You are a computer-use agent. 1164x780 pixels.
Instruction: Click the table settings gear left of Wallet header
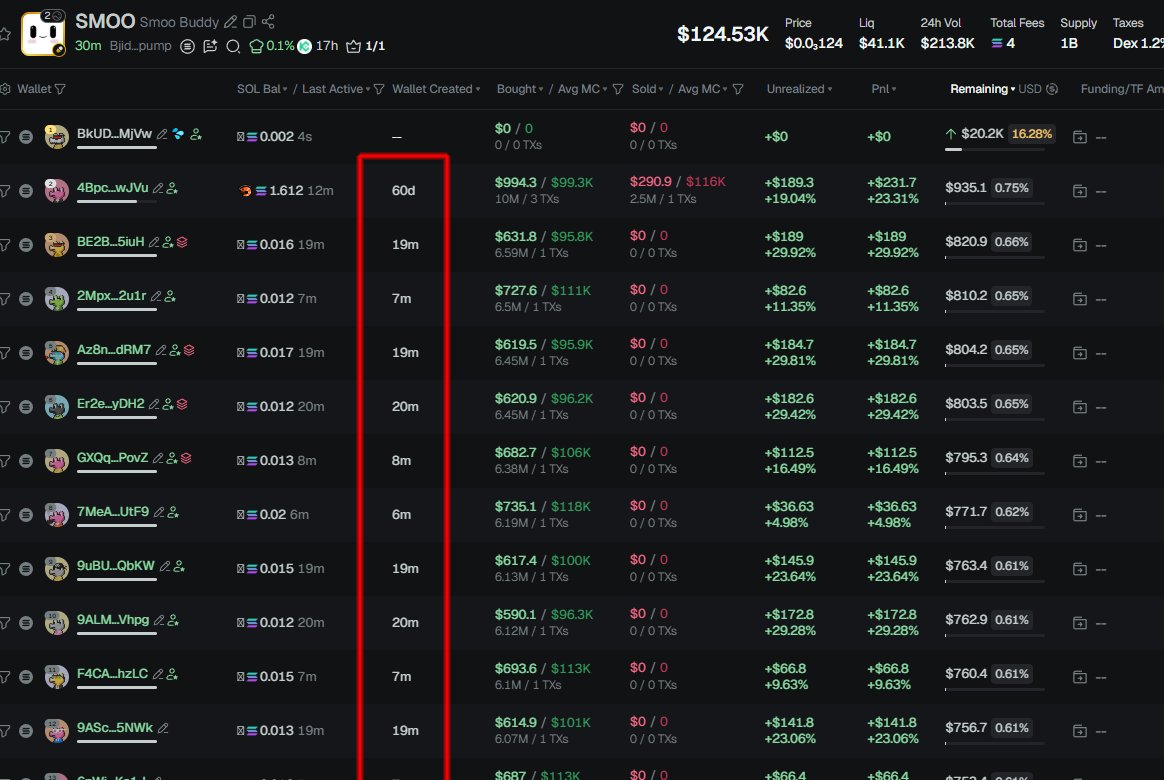[5, 89]
